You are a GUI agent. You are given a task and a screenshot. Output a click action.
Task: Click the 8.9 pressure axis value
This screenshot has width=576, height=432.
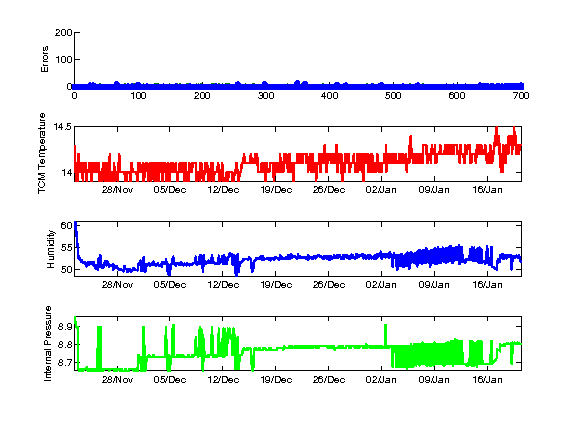(65, 326)
